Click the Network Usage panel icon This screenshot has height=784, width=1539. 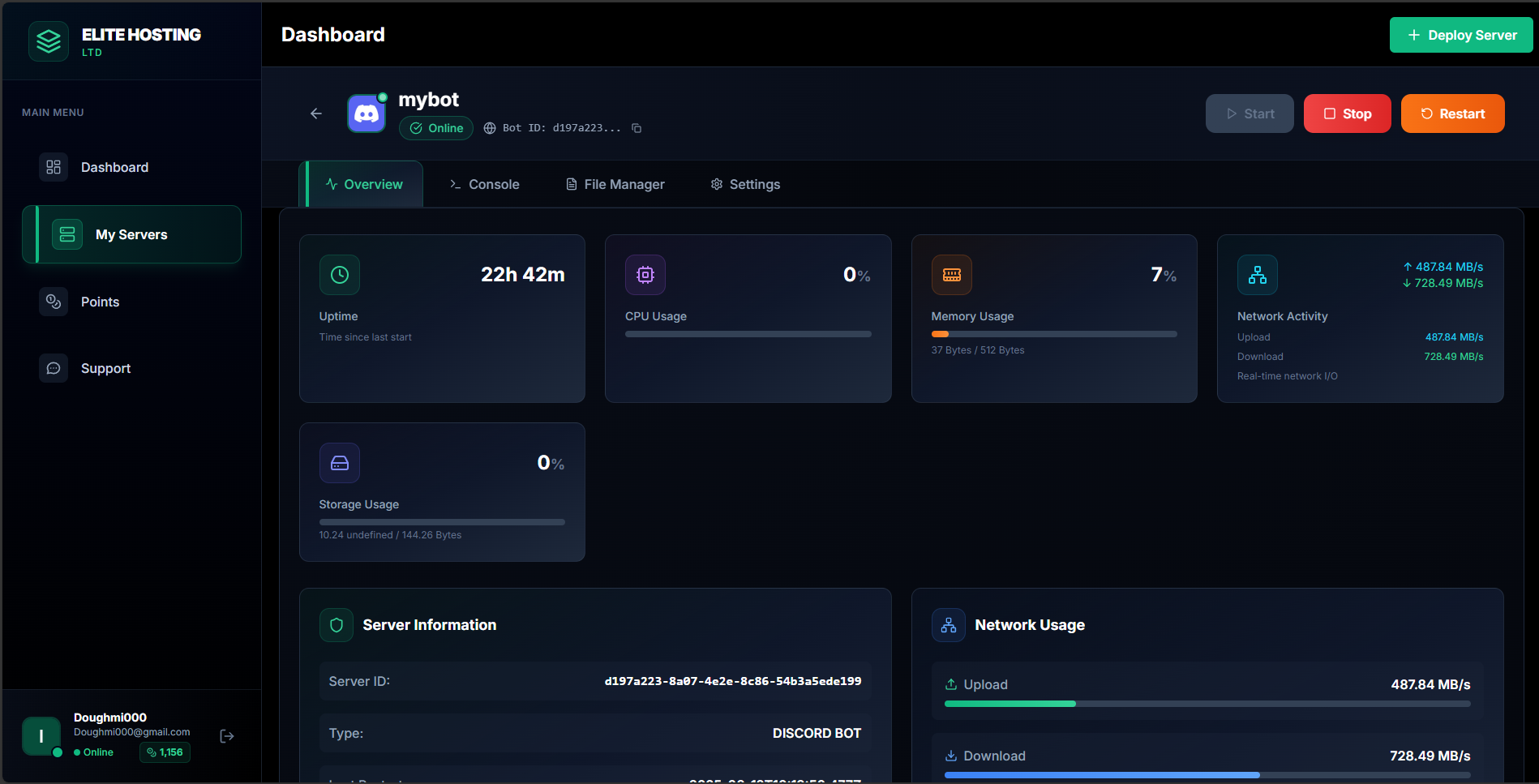(949, 625)
